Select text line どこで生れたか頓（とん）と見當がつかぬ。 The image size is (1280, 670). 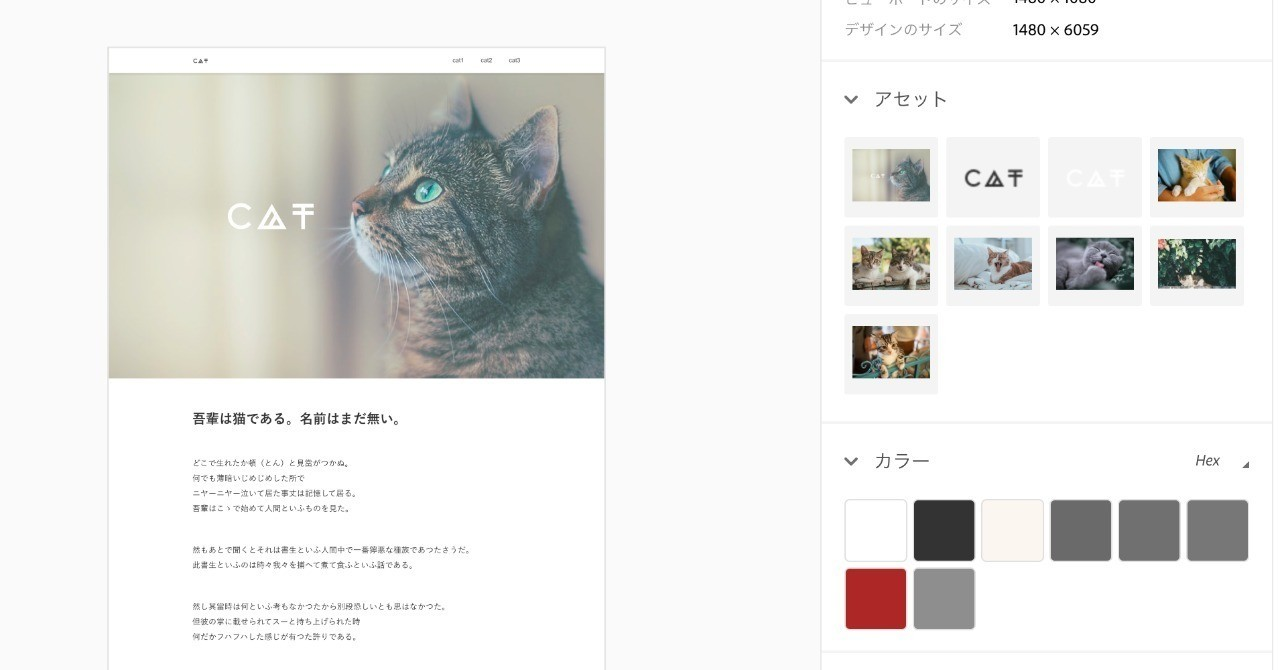pyautogui.click(x=272, y=463)
